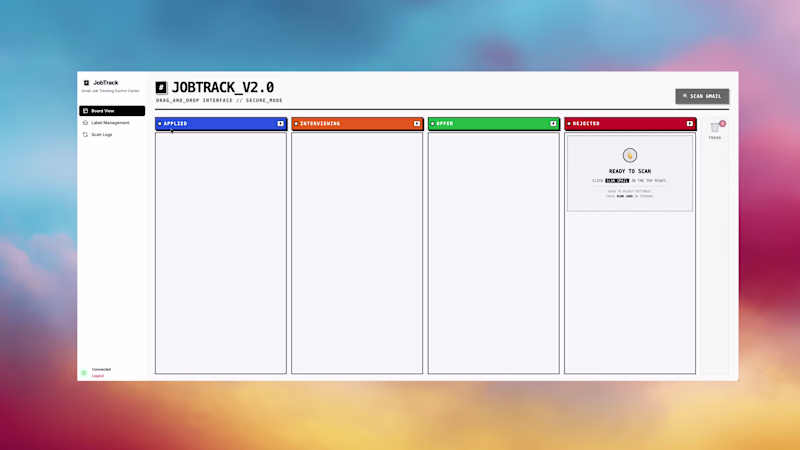Click the SCAN GMAIL button

702,96
